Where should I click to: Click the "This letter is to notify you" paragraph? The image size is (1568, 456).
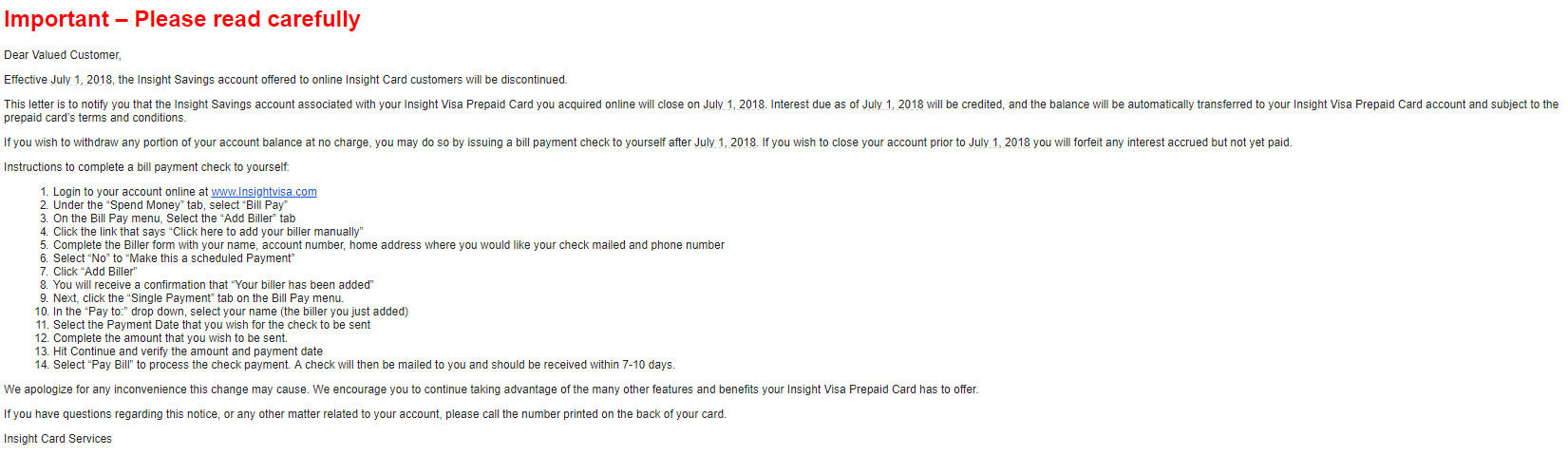(781, 111)
